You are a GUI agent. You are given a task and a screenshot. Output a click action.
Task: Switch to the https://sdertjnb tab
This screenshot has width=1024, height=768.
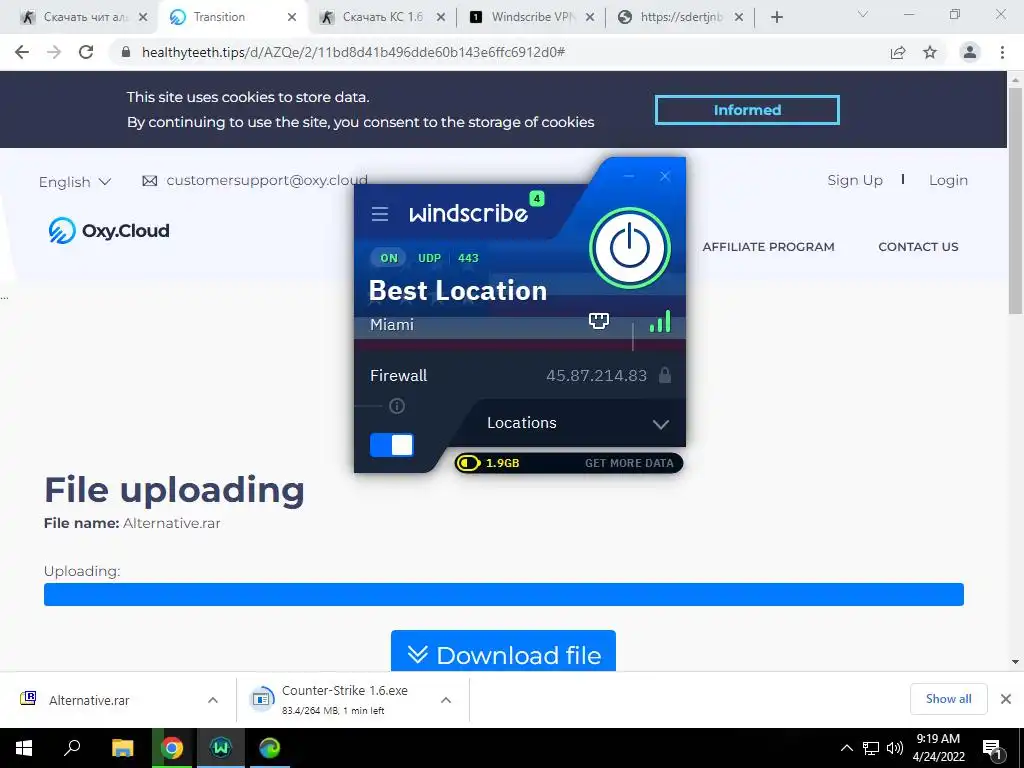click(682, 17)
